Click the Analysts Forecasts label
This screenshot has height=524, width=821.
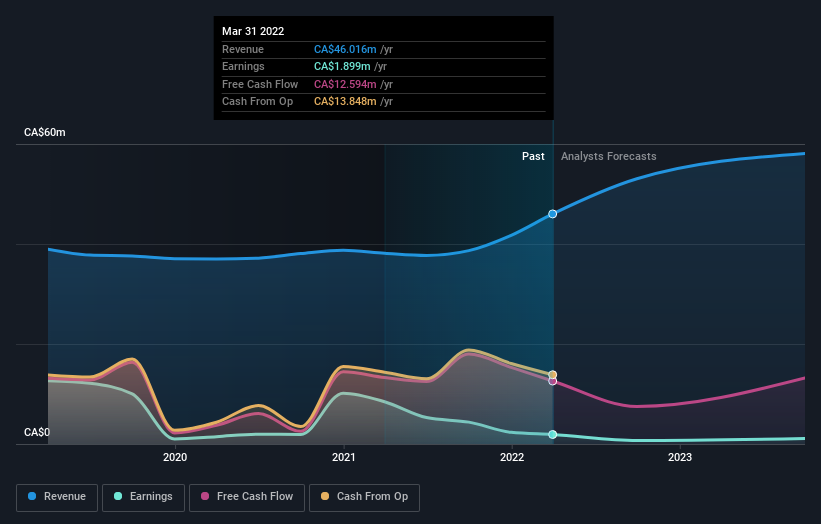608,156
